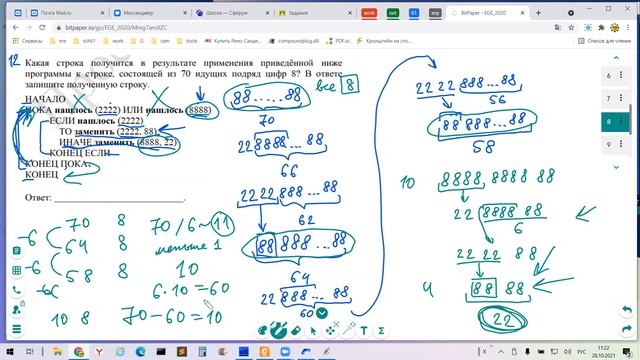This screenshot has height=360, width=640.
Task: Open the BitPaper color palette tool
Action: pos(262,330)
